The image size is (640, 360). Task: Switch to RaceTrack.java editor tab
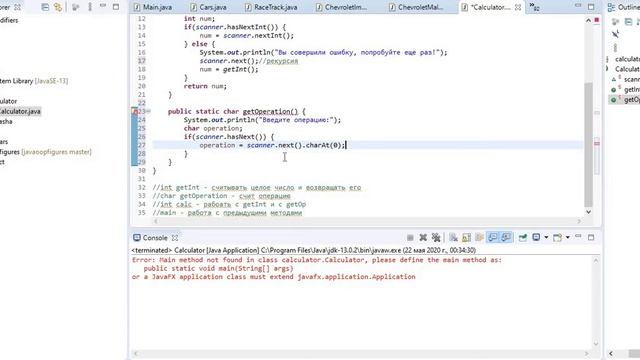point(271,7)
